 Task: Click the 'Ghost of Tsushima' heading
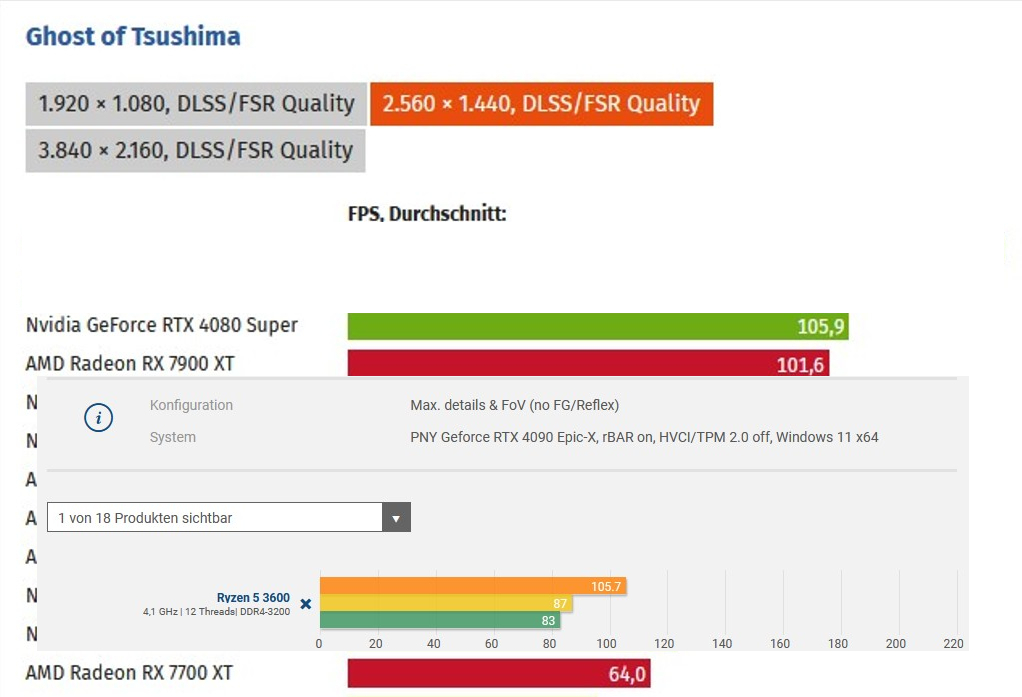pyautogui.click(x=133, y=36)
